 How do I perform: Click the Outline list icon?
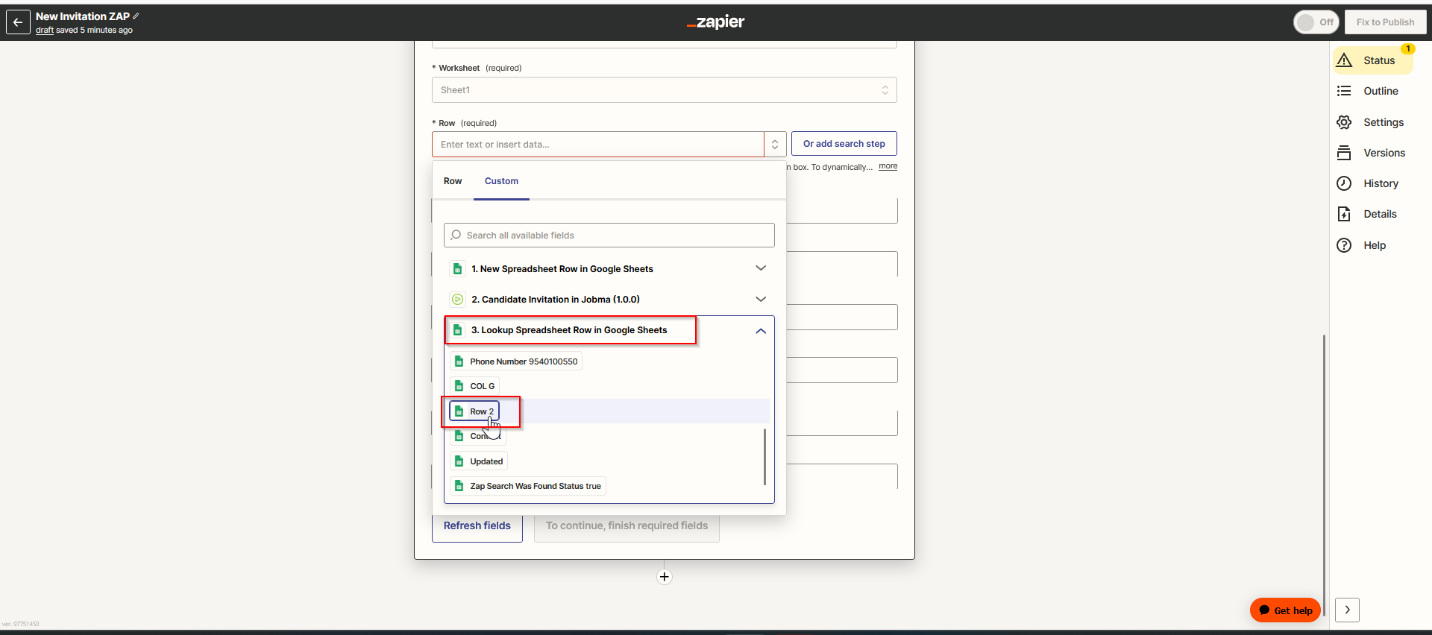[1344, 91]
